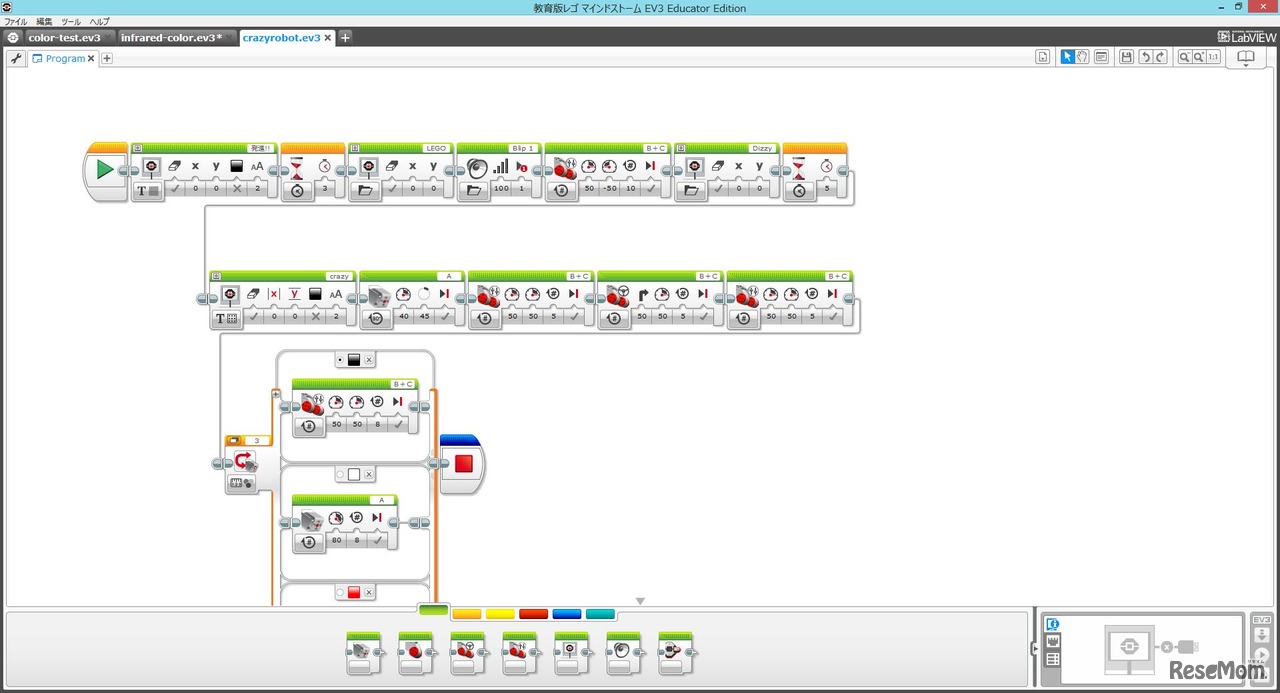Screen dimensions: 1280x693
Task: Open mode selector of first Display block
Action: click(148, 189)
